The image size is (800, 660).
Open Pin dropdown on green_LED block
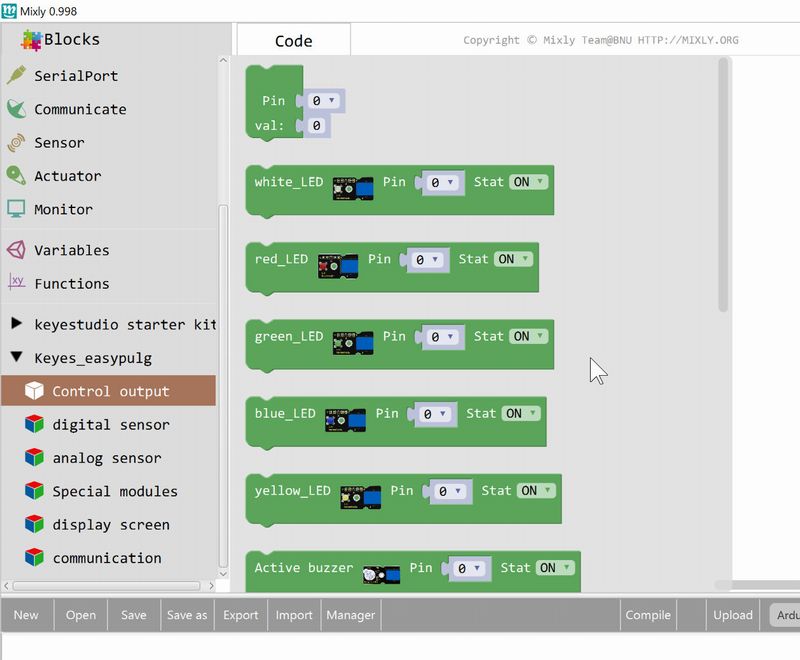click(x=442, y=337)
